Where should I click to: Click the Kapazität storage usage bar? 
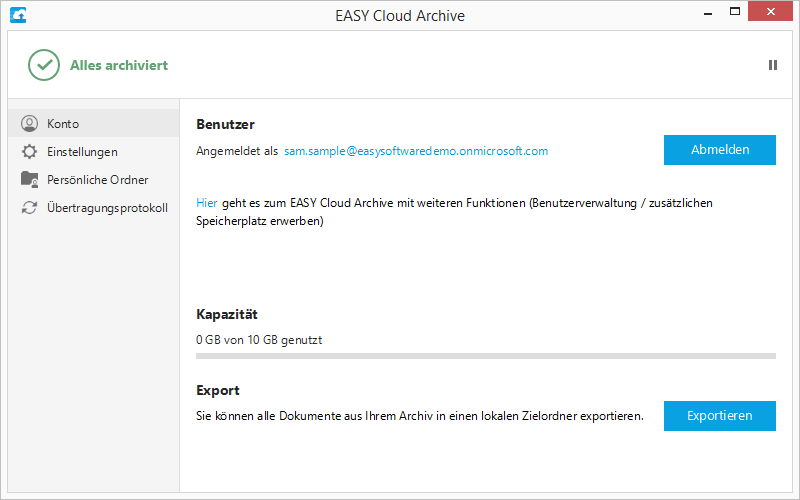(x=486, y=355)
